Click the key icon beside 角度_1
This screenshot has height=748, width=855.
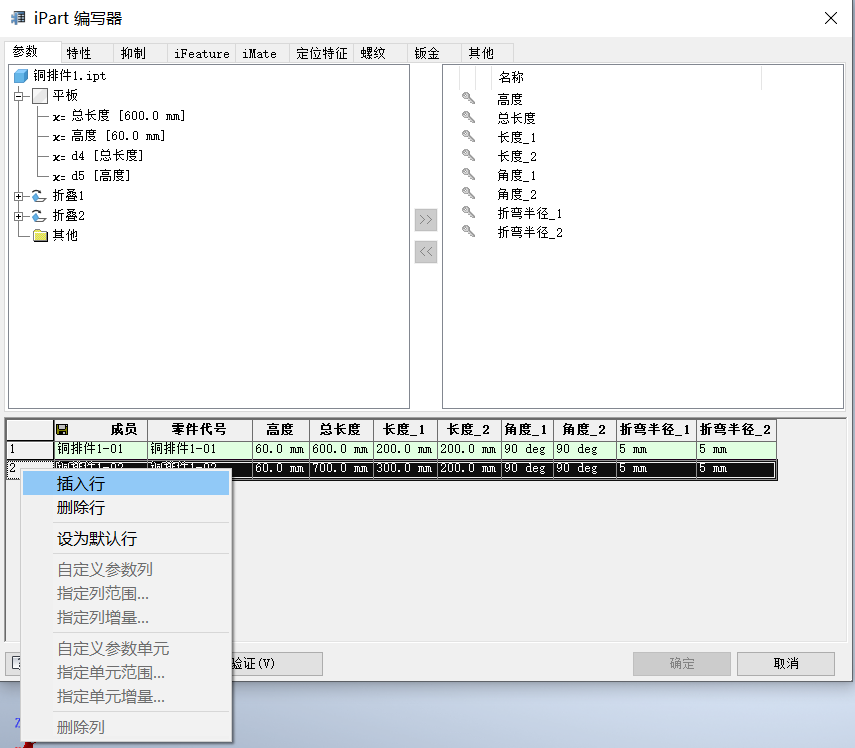(468, 174)
